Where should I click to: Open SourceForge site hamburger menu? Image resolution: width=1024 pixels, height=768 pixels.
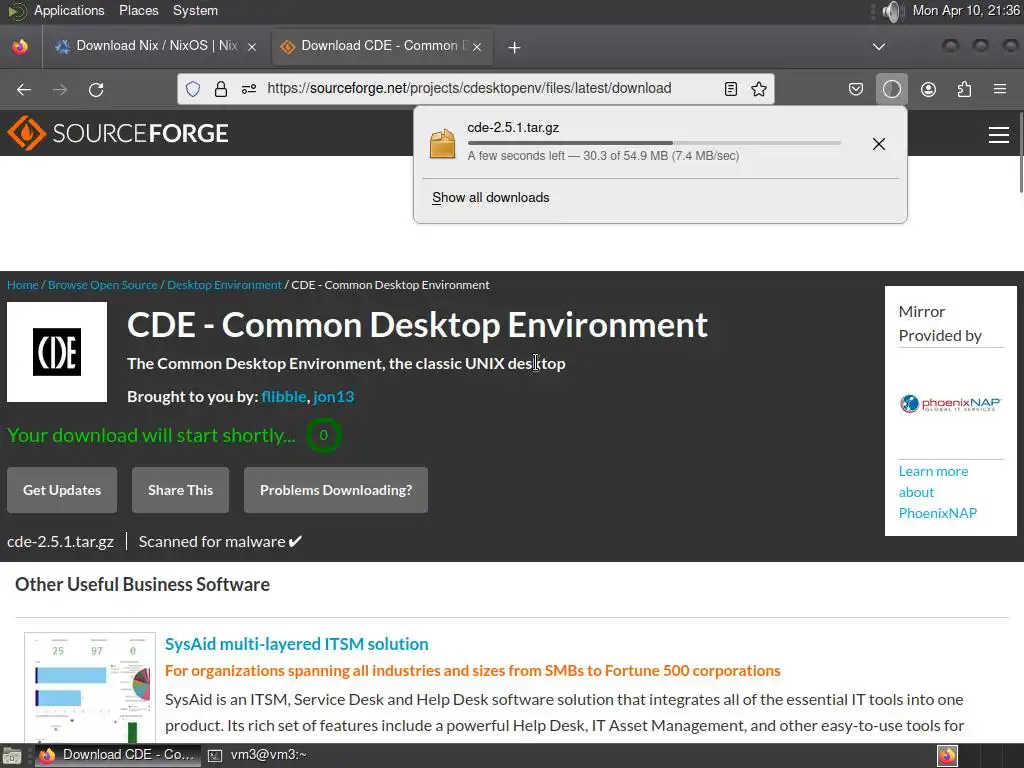pyautogui.click(x=999, y=135)
